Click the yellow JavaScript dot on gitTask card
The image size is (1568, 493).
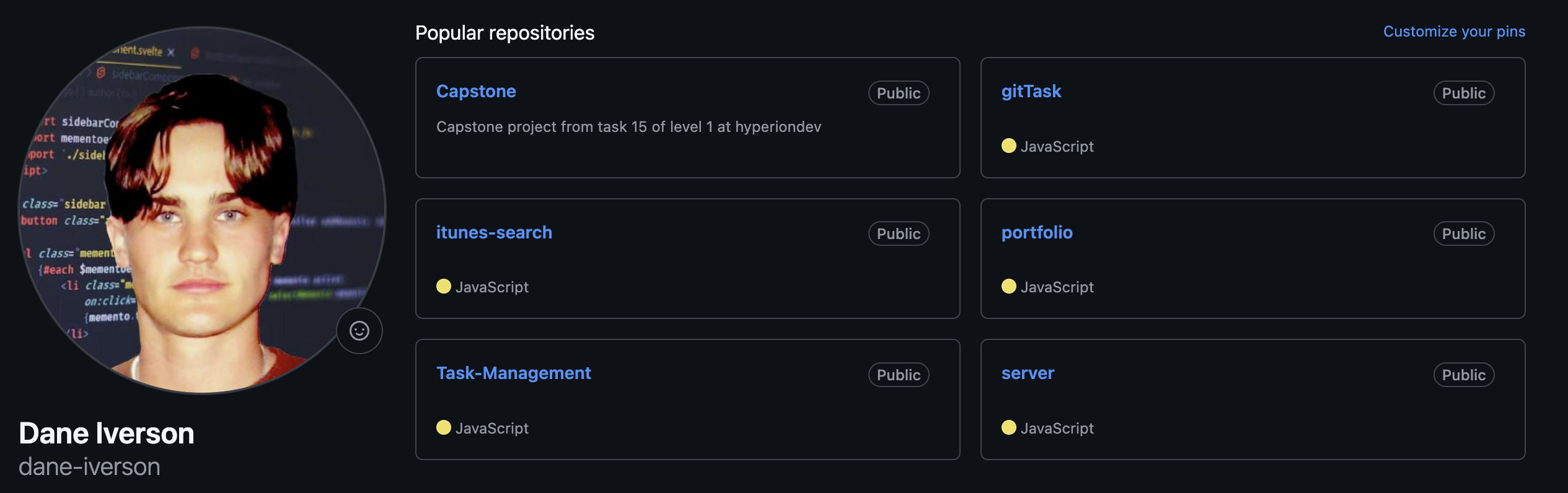(x=1010, y=146)
